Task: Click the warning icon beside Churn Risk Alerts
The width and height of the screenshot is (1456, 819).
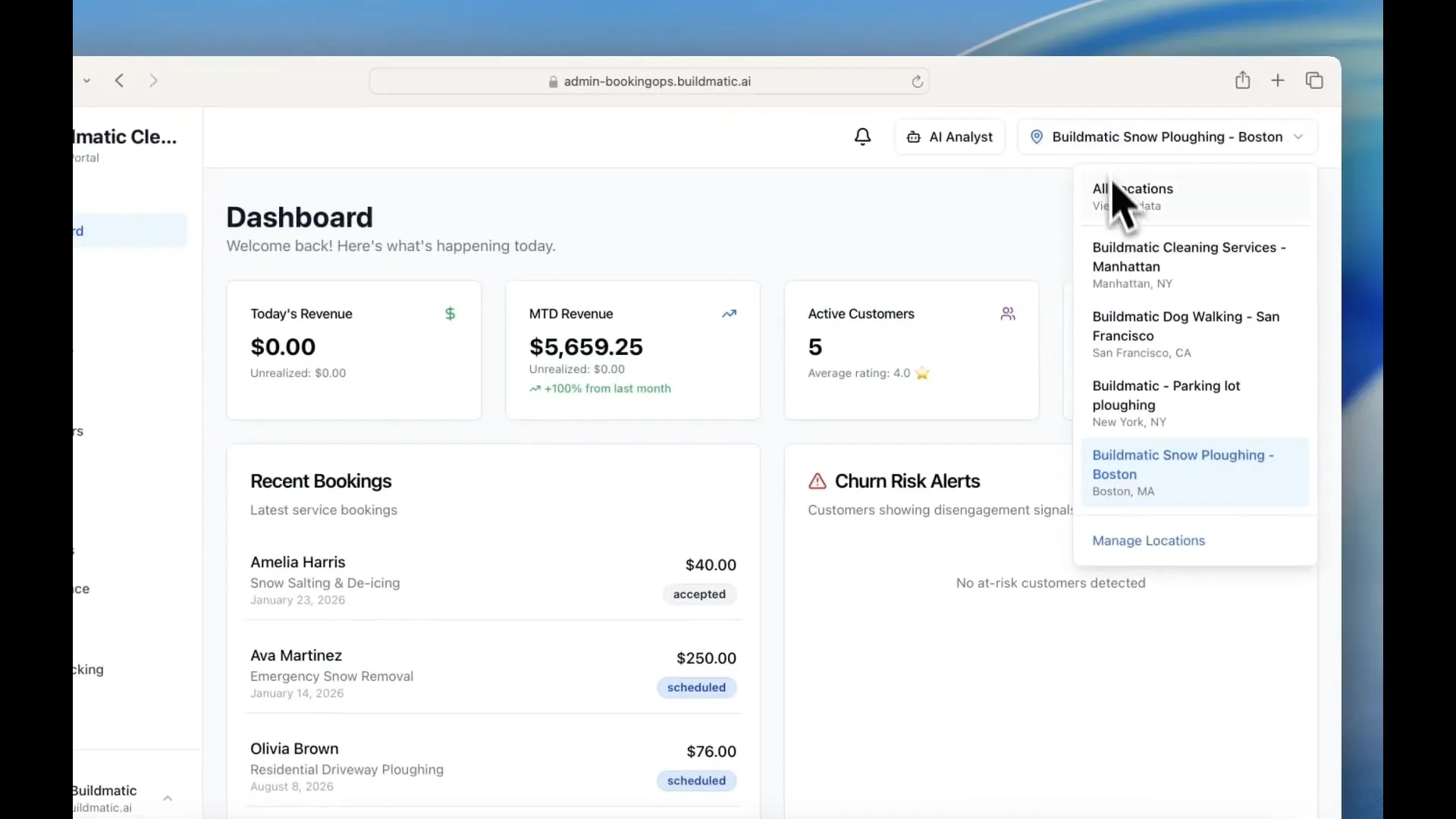Action: click(817, 482)
